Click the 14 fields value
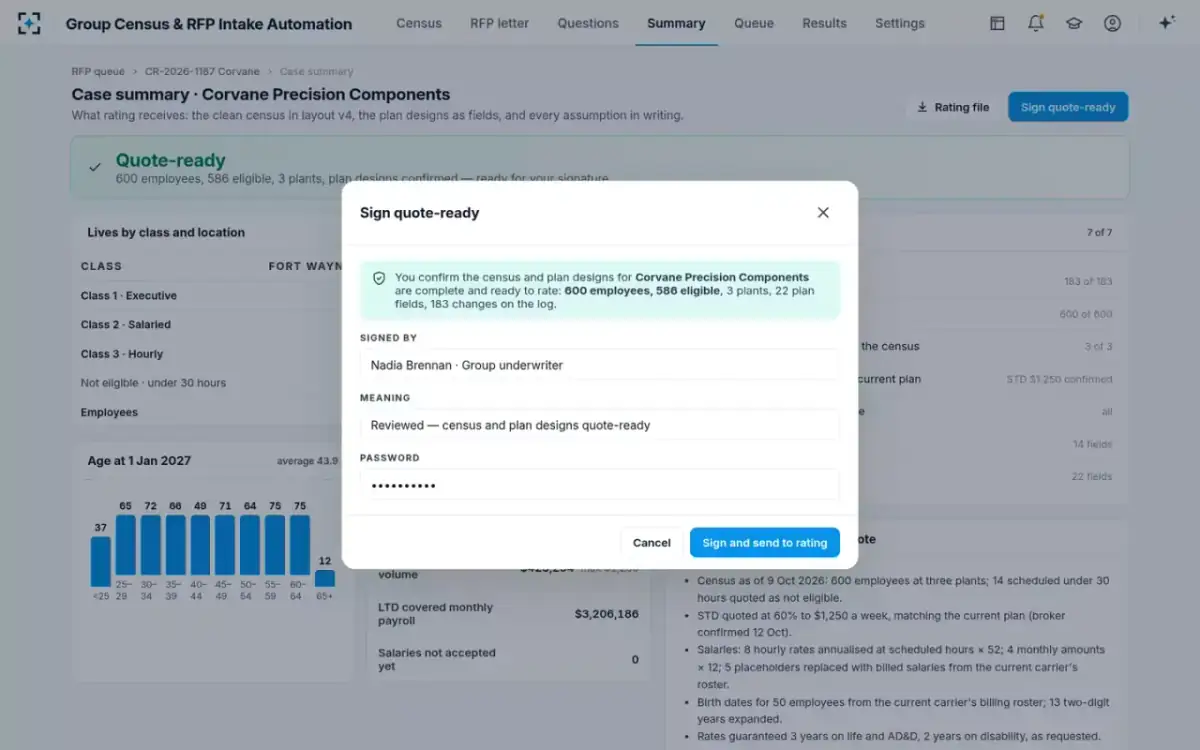Screen dimensions: 1200x750 (x=1092, y=444)
